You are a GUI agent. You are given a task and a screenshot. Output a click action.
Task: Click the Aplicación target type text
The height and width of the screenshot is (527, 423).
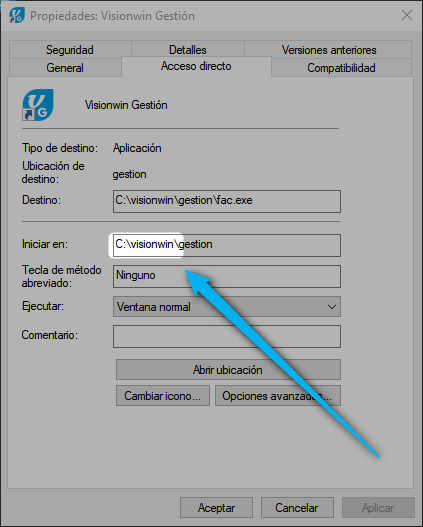[137, 148]
